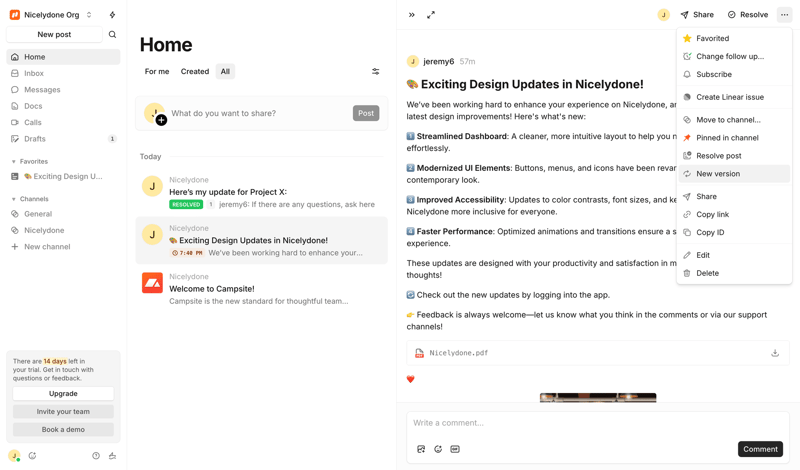Click the red heart reaction

[x=411, y=379]
